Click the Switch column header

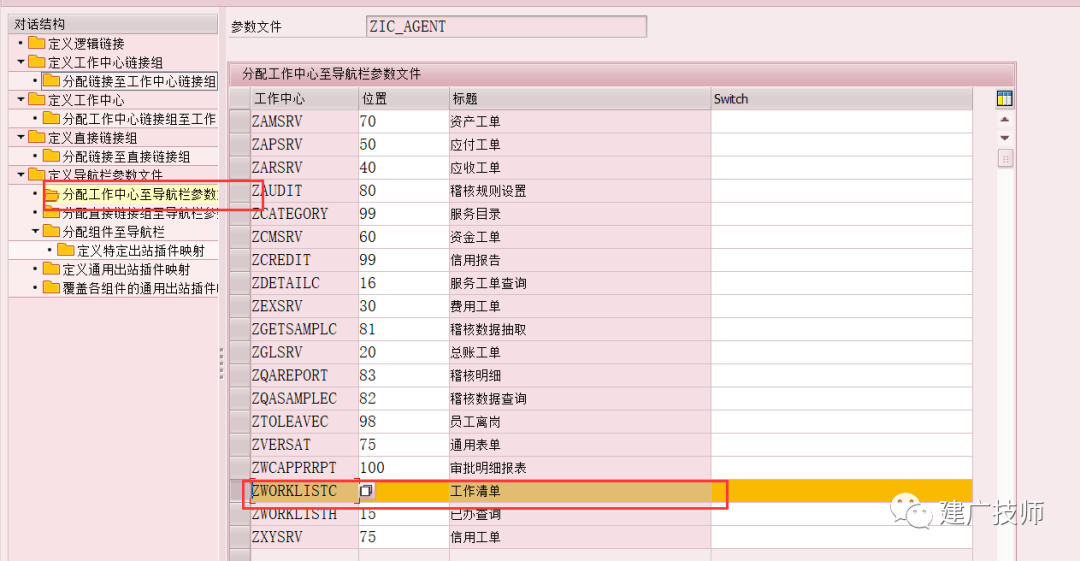[842, 99]
